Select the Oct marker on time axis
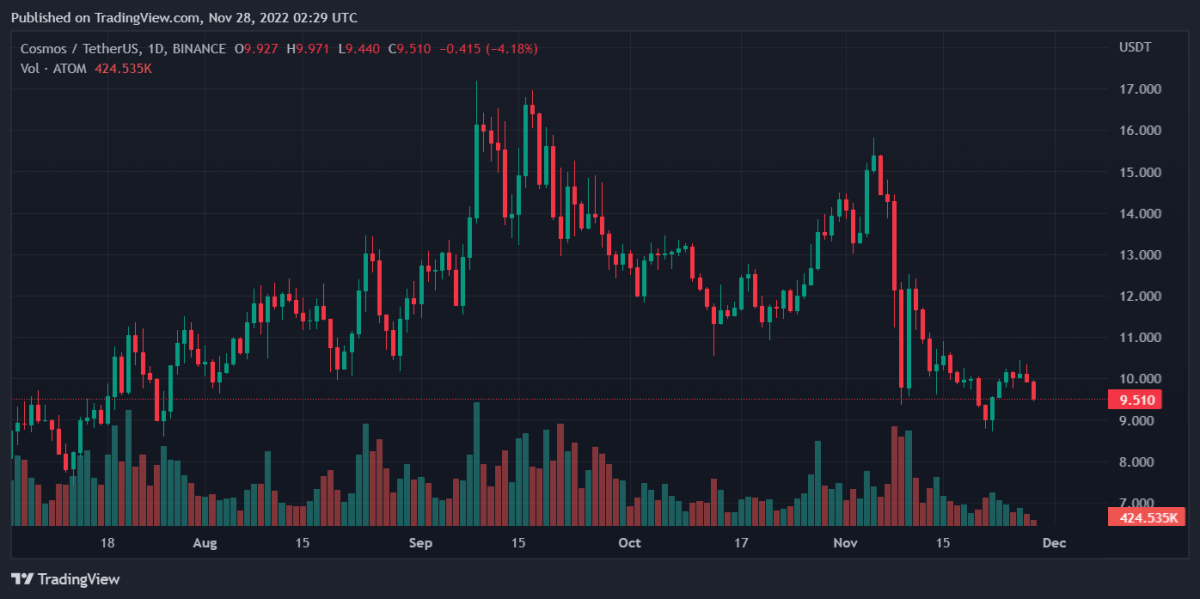1200x599 pixels. (629, 543)
